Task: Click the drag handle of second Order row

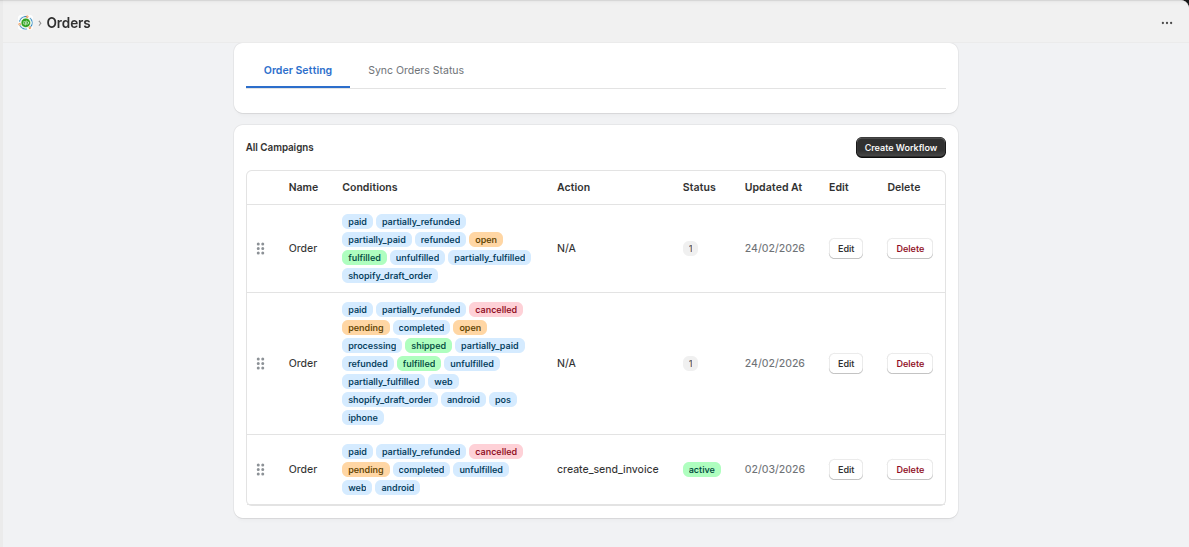Action: click(261, 364)
